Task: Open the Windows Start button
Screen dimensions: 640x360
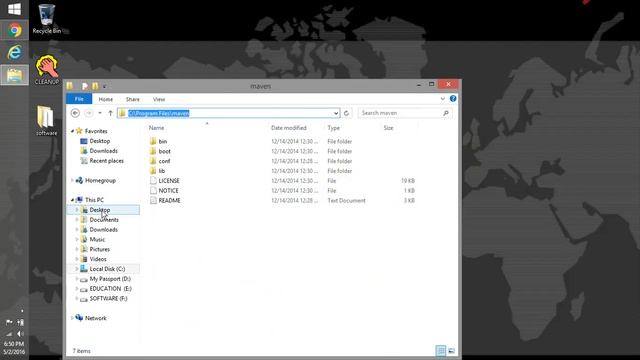Action: (x=14, y=9)
